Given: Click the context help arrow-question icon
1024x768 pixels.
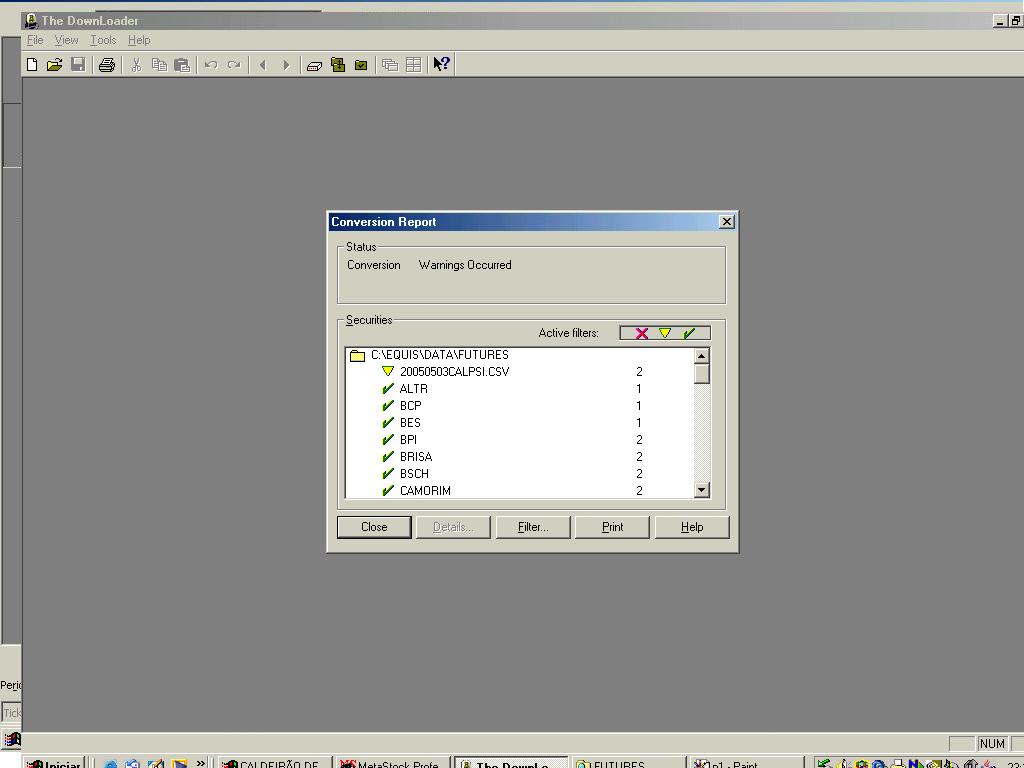Looking at the screenshot, I should click(x=441, y=65).
